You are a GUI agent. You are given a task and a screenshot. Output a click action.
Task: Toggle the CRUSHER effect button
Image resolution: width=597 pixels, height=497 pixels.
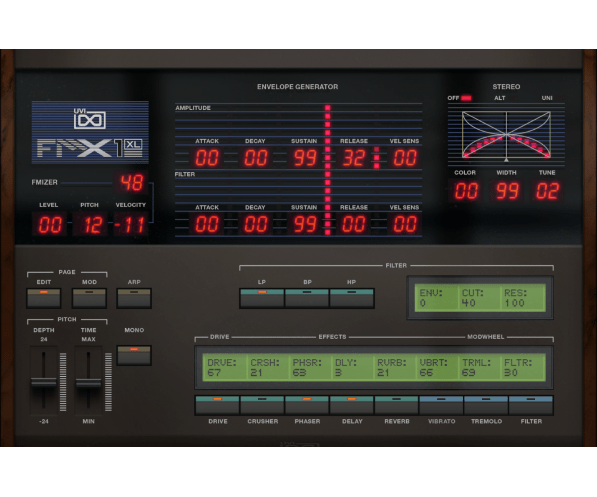(x=262, y=405)
